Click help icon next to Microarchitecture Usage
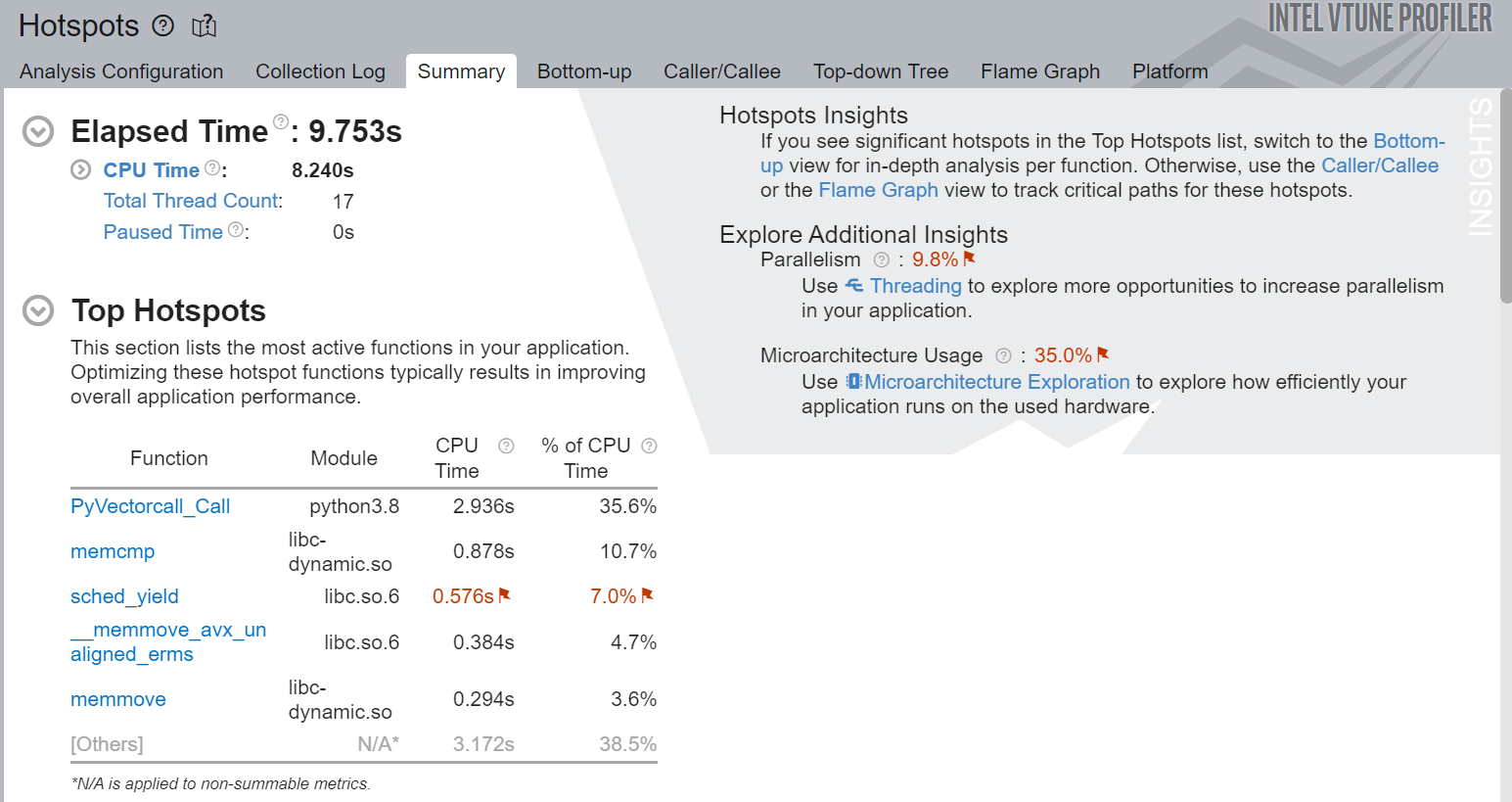This screenshot has width=1512, height=802. [1003, 355]
